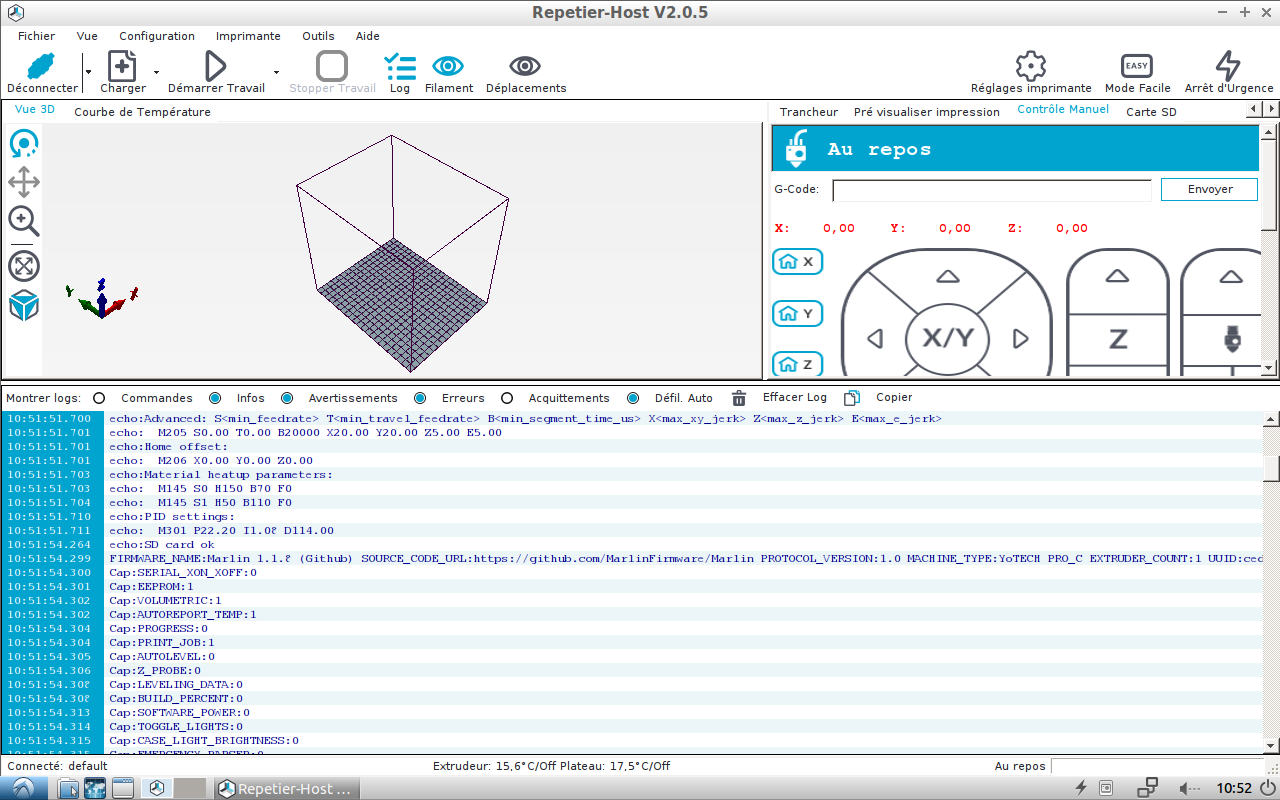Open the file manager from the taskbar

[68, 788]
